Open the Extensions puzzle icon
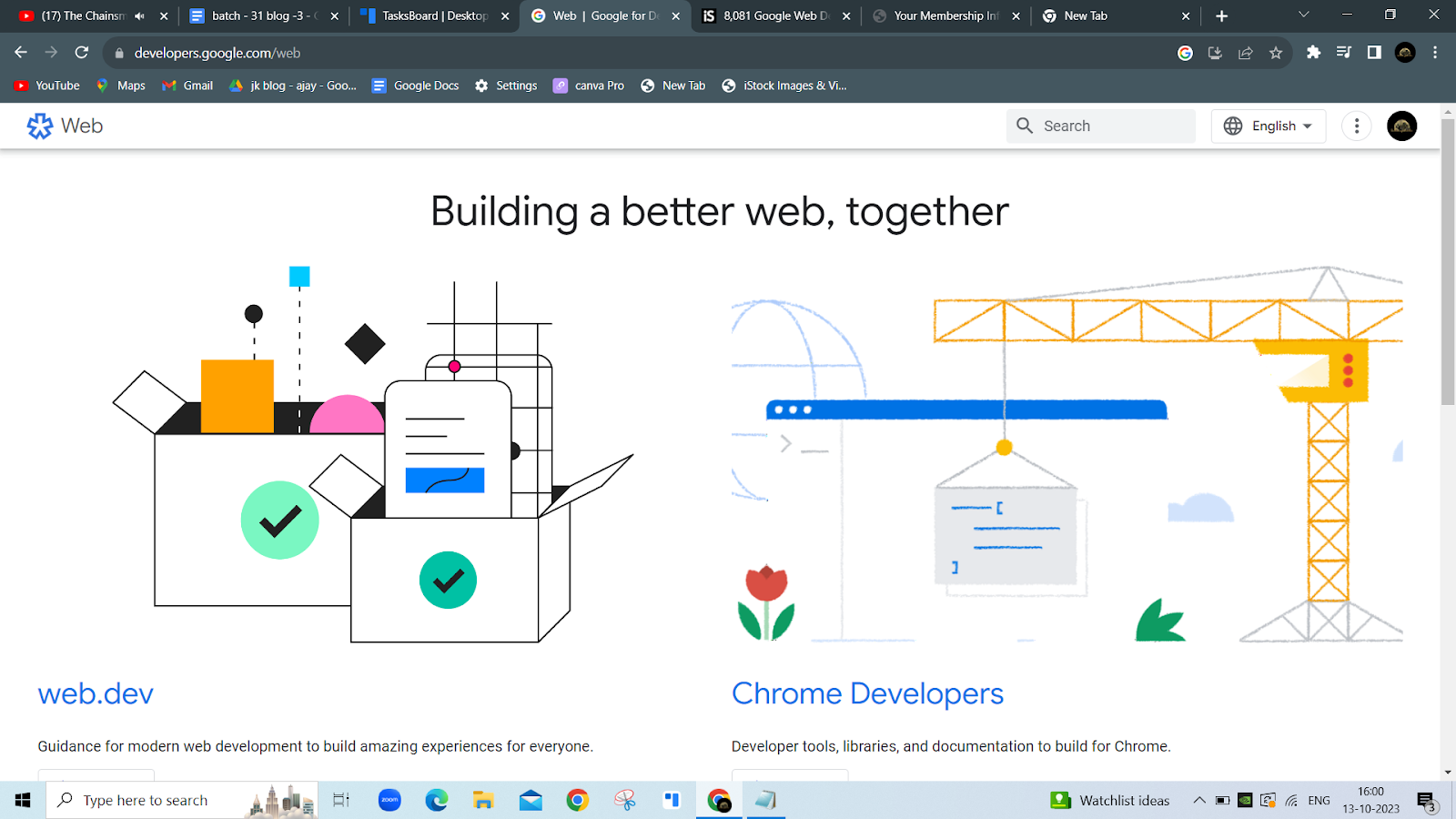 pyautogui.click(x=1313, y=53)
